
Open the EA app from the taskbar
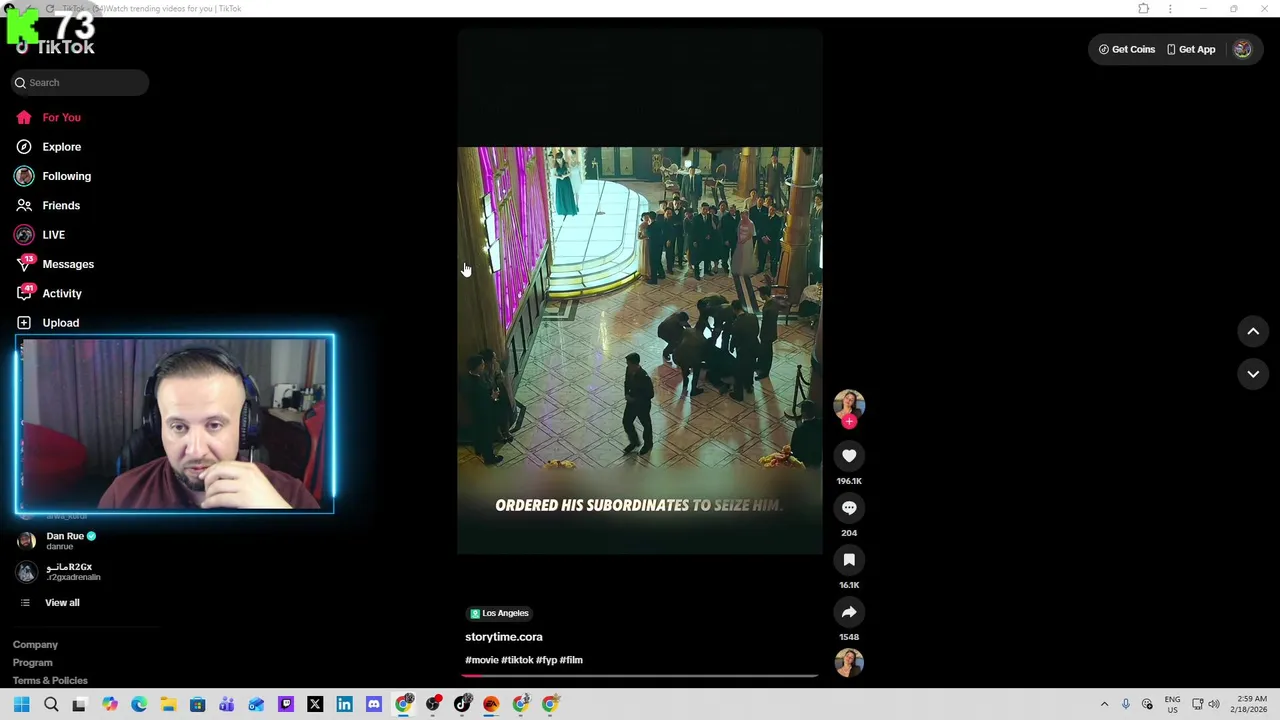pos(491,705)
